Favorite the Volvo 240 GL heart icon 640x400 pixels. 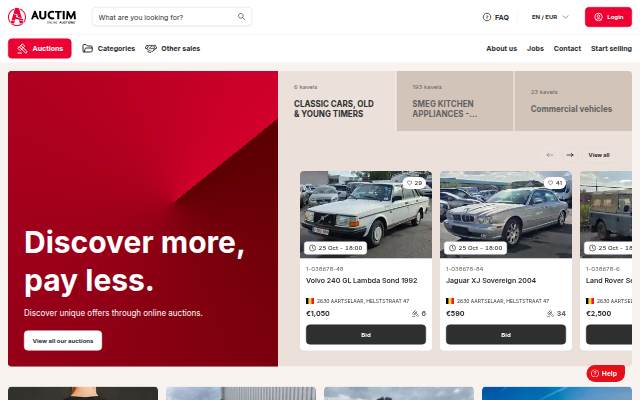[x=409, y=183]
